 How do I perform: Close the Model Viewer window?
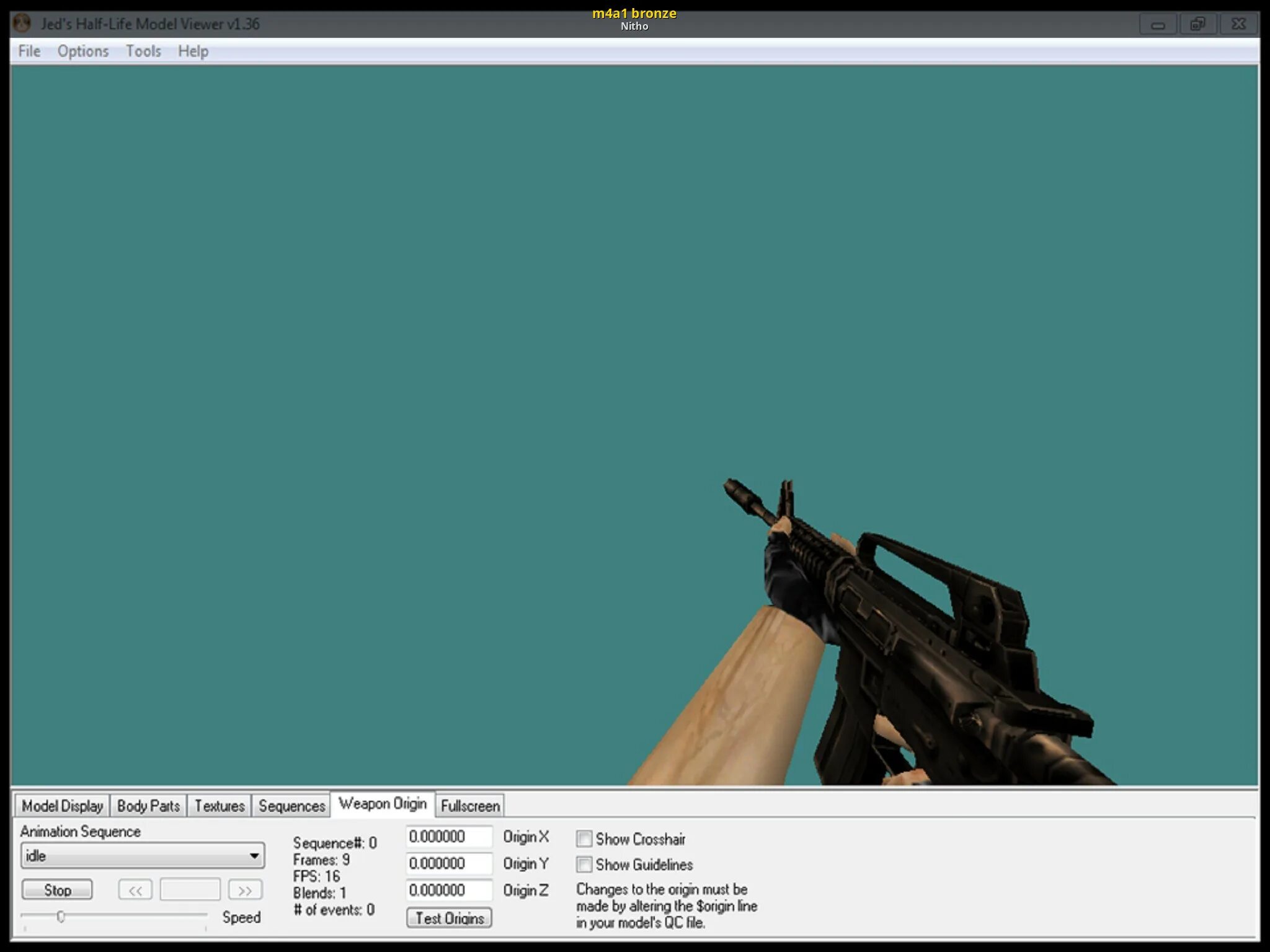coord(1238,25)
